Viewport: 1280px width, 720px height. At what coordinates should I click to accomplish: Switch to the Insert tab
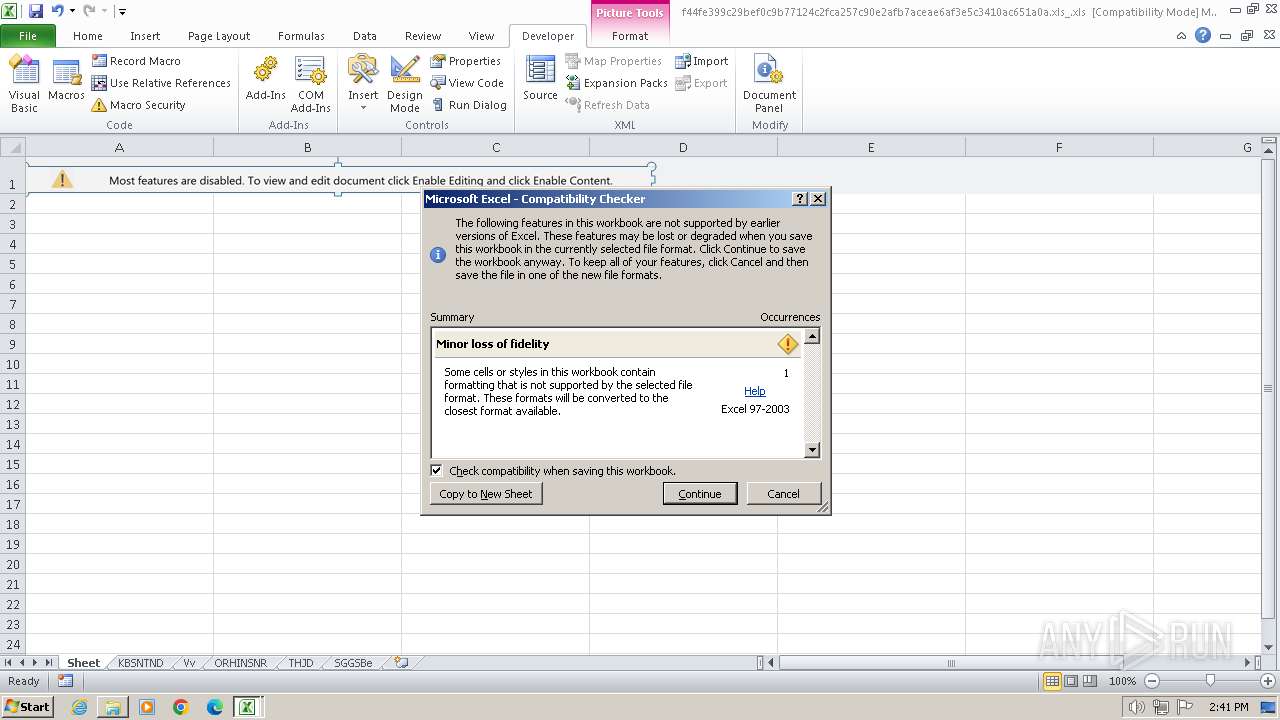click(145, 36)
